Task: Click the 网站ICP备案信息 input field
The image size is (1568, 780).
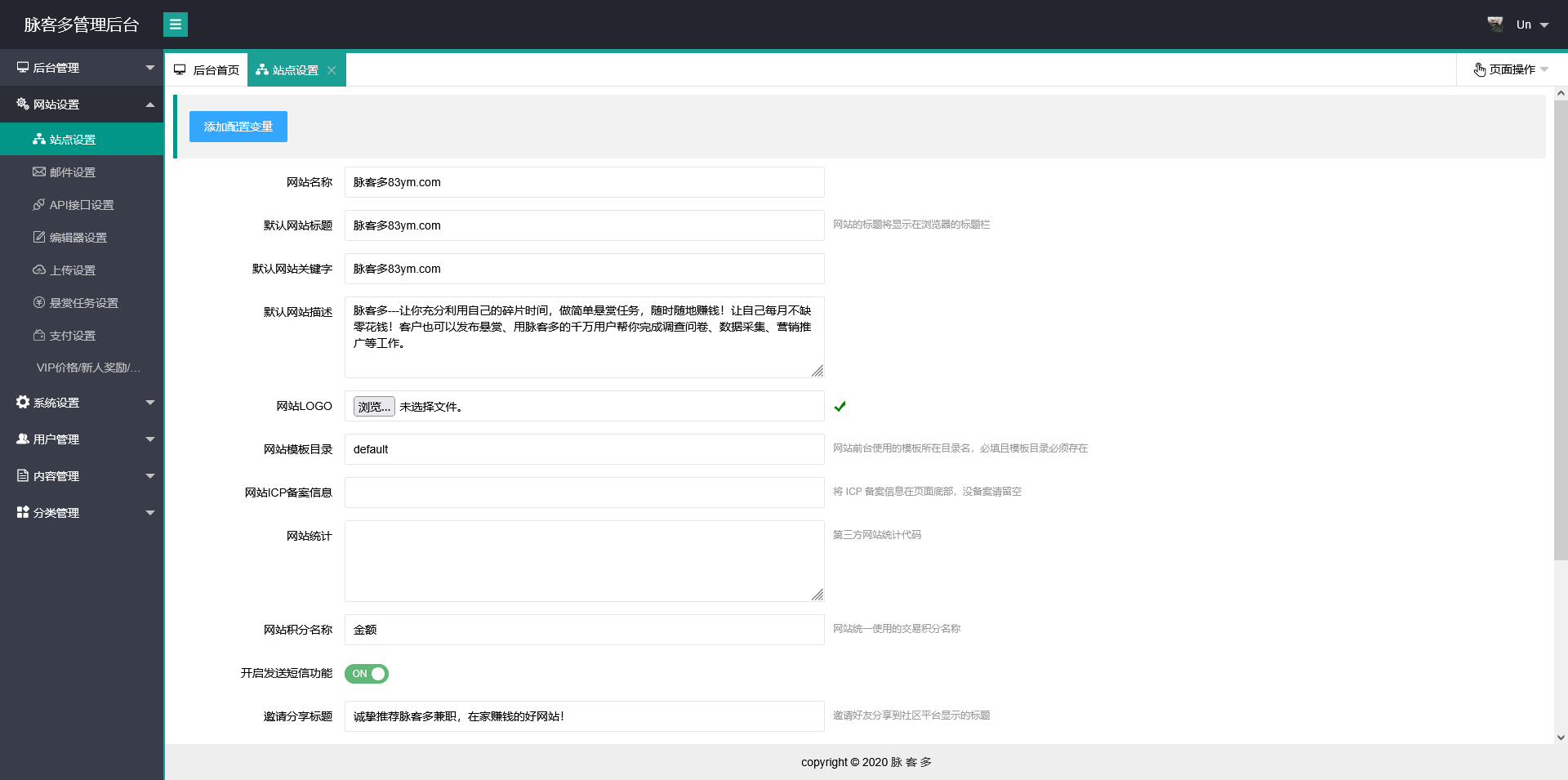Action: click(x=584, y=493)
